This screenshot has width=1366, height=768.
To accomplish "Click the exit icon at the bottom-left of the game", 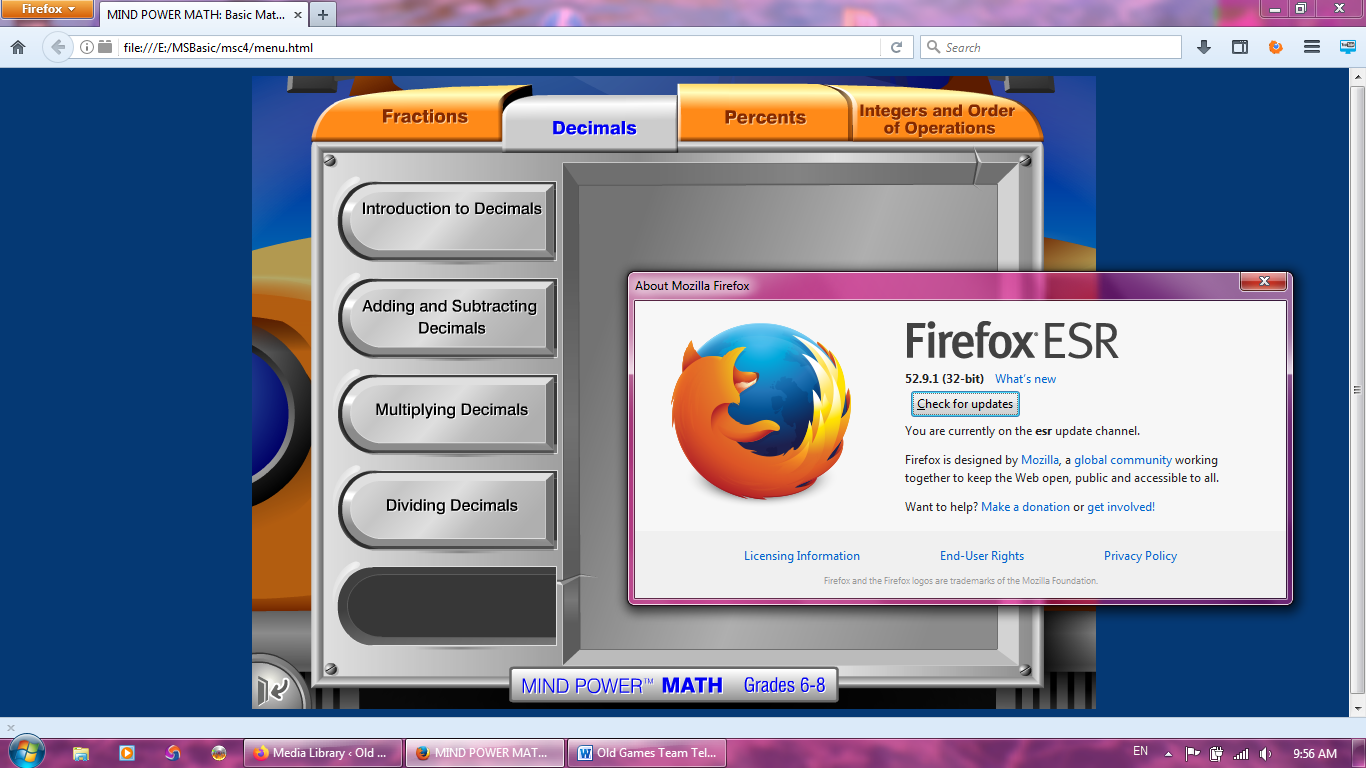I will 272,689.
